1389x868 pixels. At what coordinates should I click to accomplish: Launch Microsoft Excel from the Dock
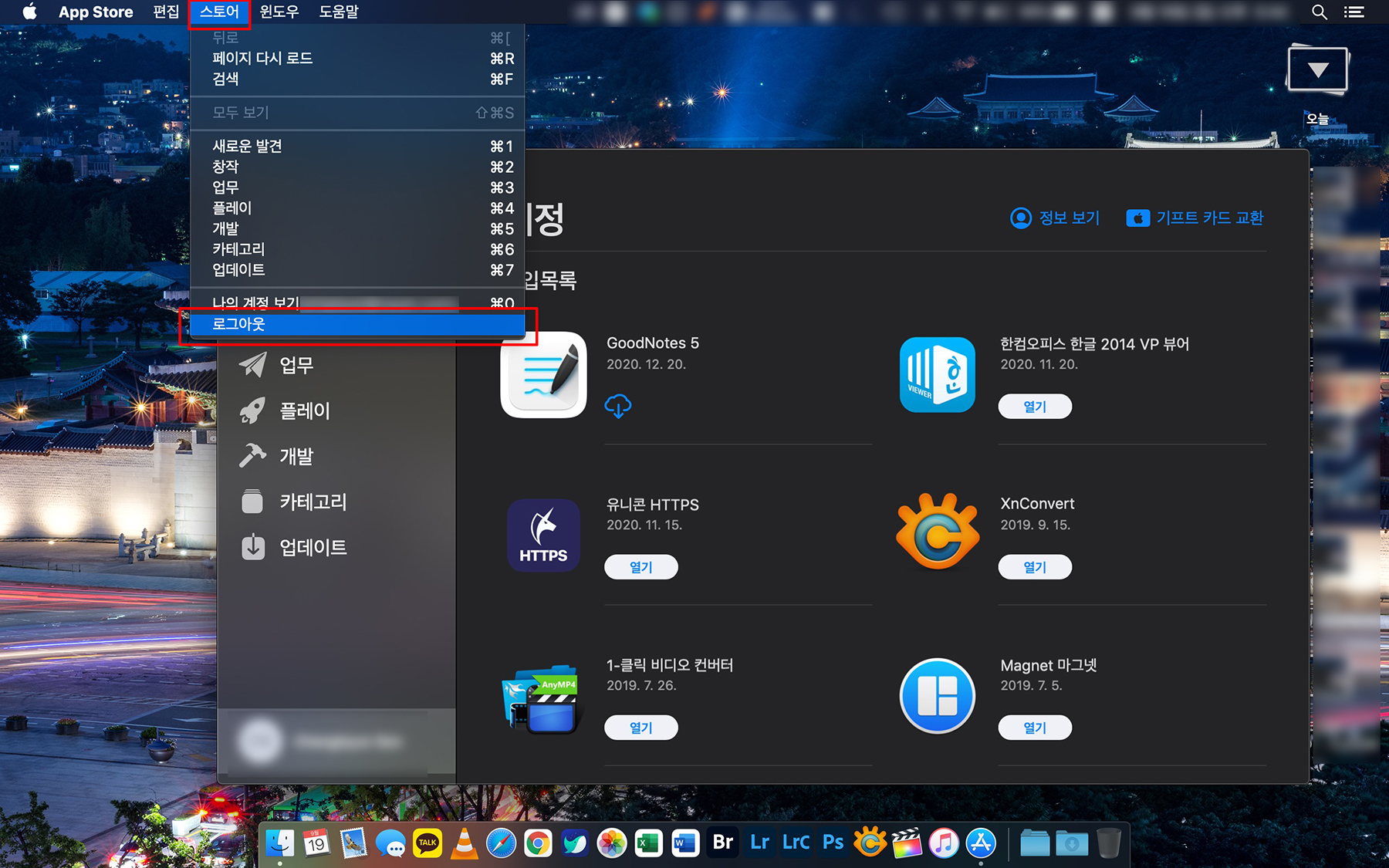[x=649, y=843]
